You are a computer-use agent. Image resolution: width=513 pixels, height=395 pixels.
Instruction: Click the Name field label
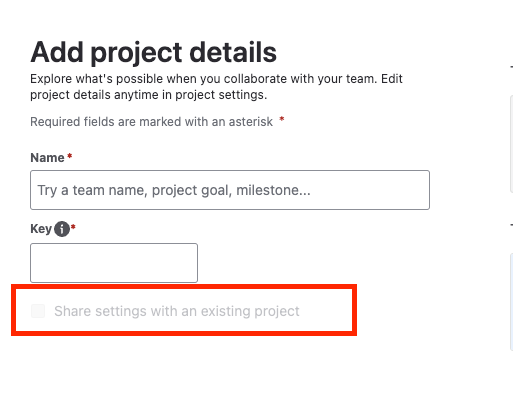click(47, 158)
